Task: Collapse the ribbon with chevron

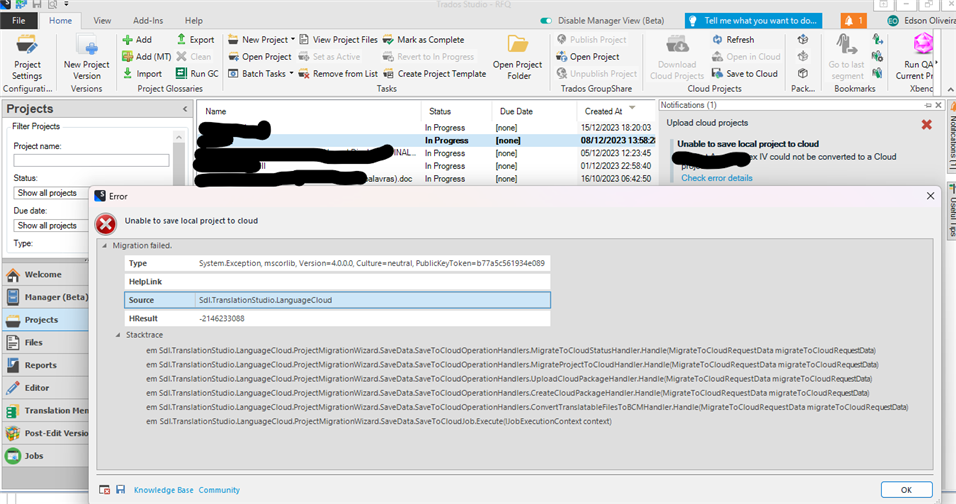Action: (x=951, y=90)
